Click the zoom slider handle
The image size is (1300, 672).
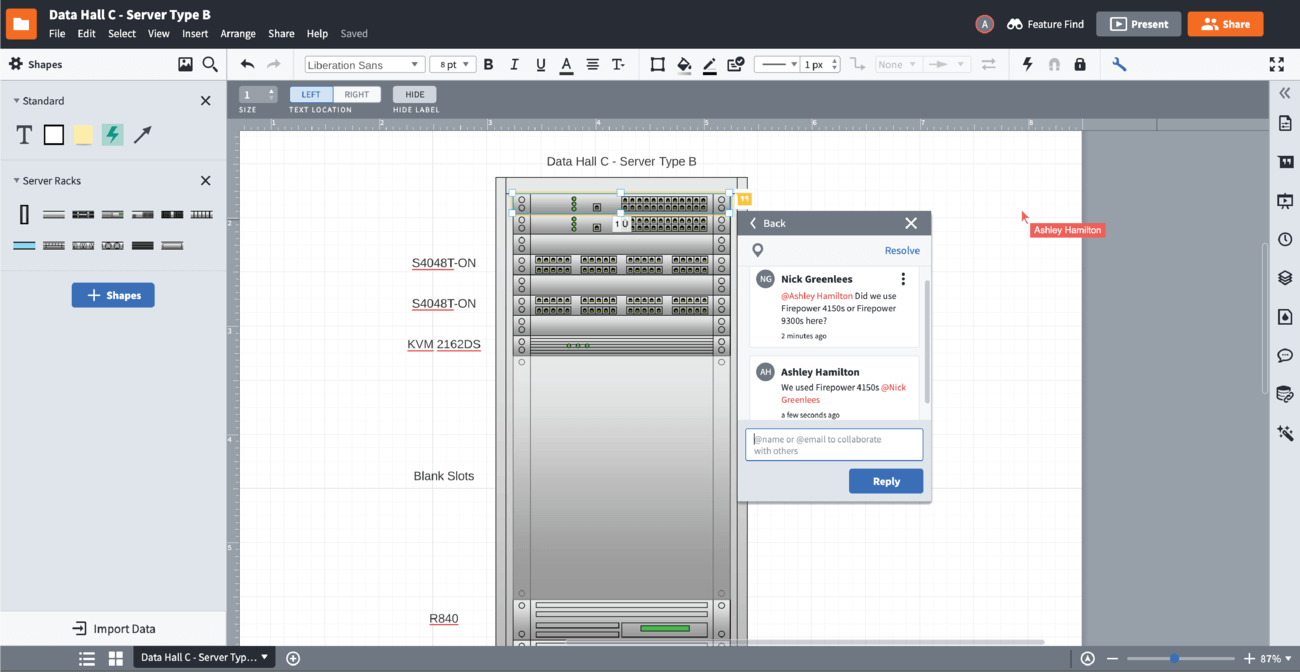[x=1174, y=659]
